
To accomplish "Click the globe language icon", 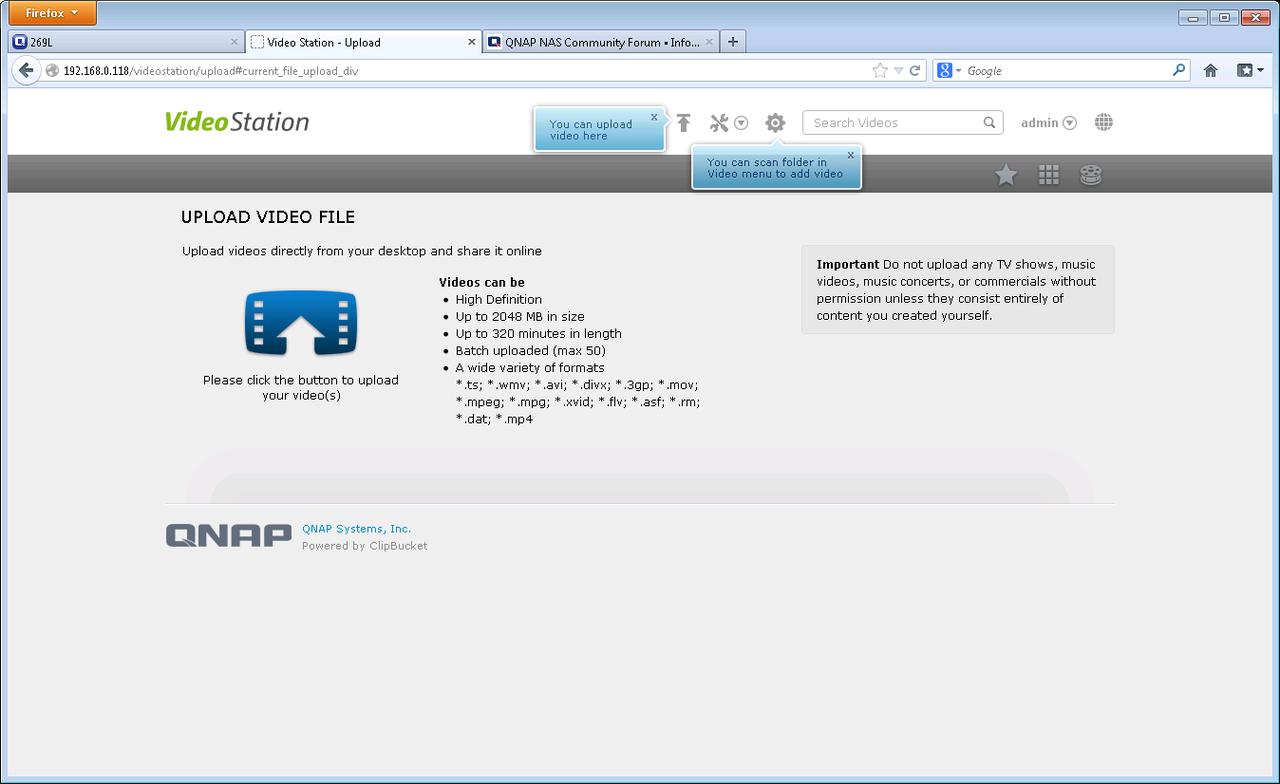I will point(1104,122).
